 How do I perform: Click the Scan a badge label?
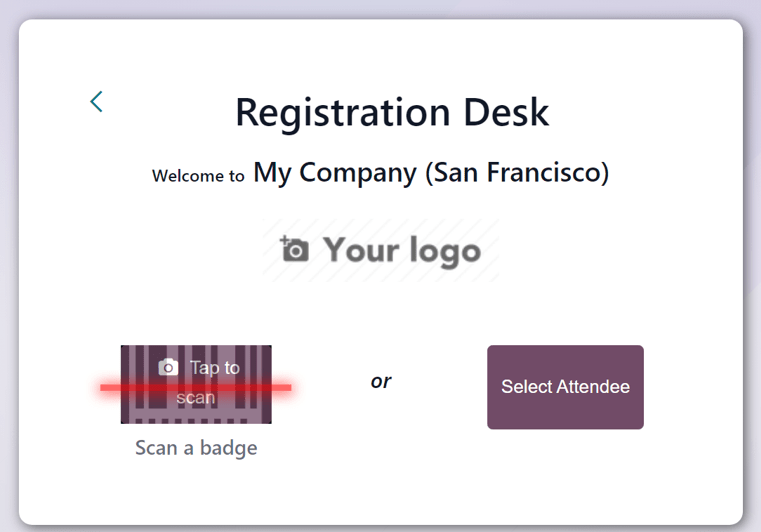196,448
